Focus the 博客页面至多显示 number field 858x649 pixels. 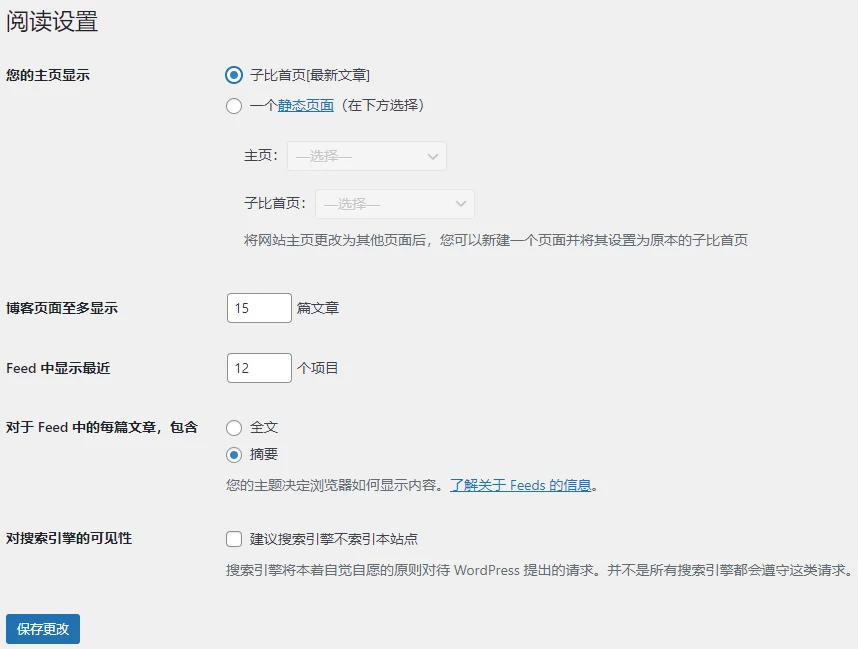(259, 308)
